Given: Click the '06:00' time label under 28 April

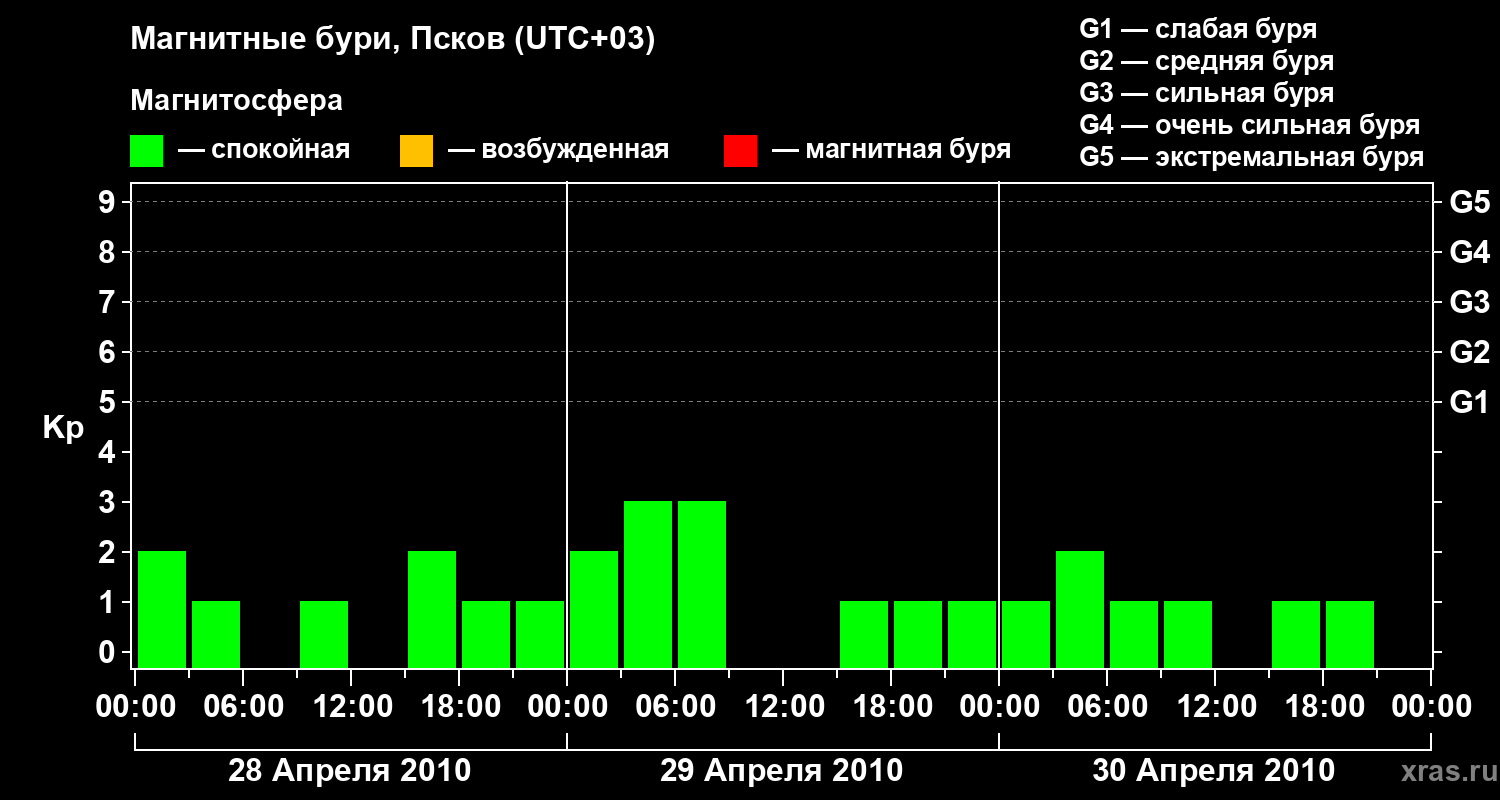Looking at the screenshot, I should [243, 707].
